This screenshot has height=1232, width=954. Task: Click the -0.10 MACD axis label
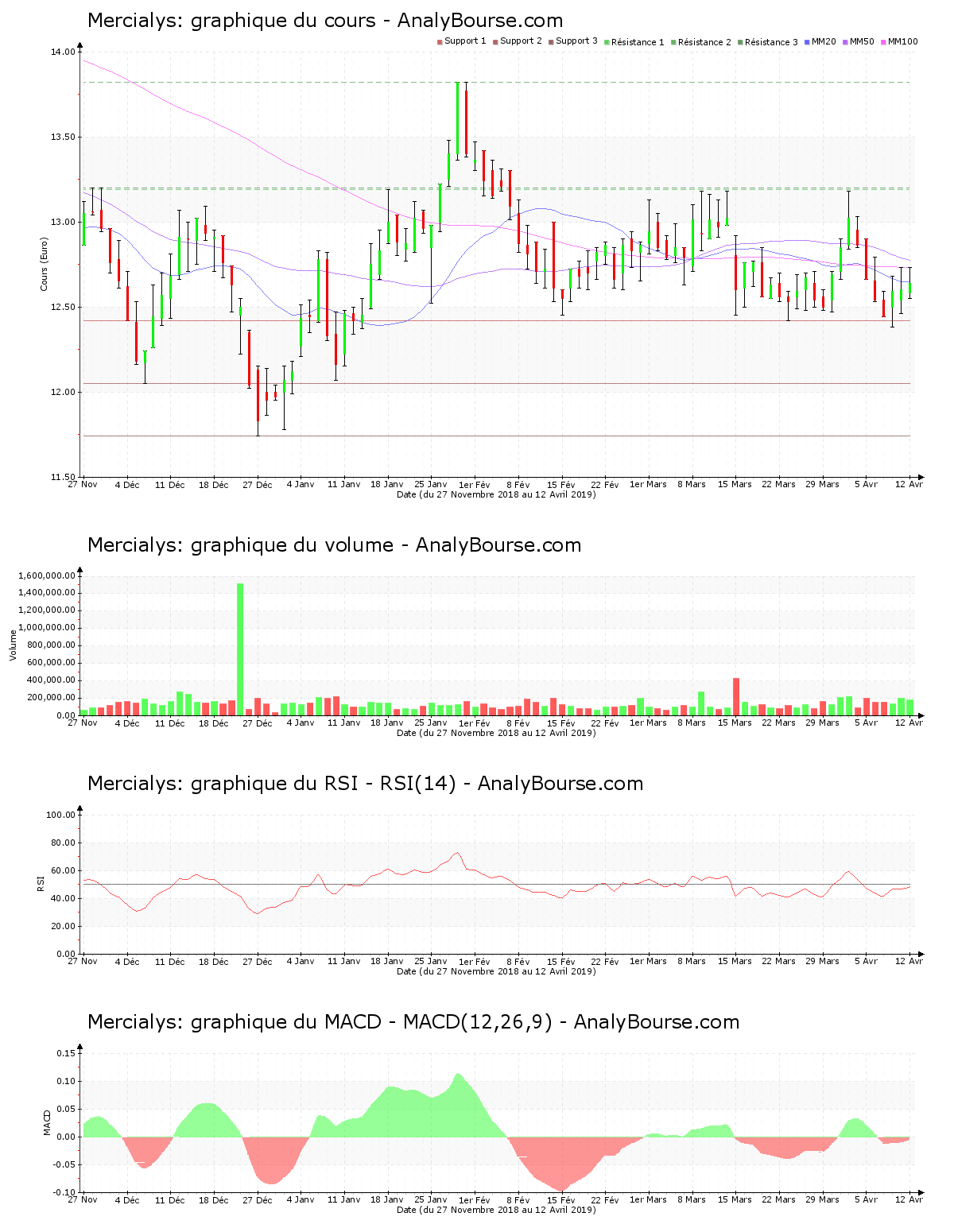(64, 1193)
